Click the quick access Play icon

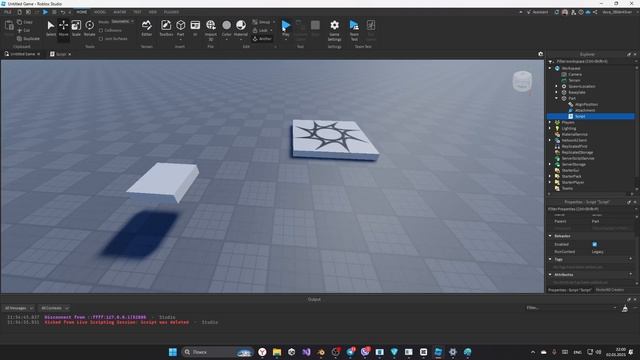pyautogui.click(x=45, y=12)
